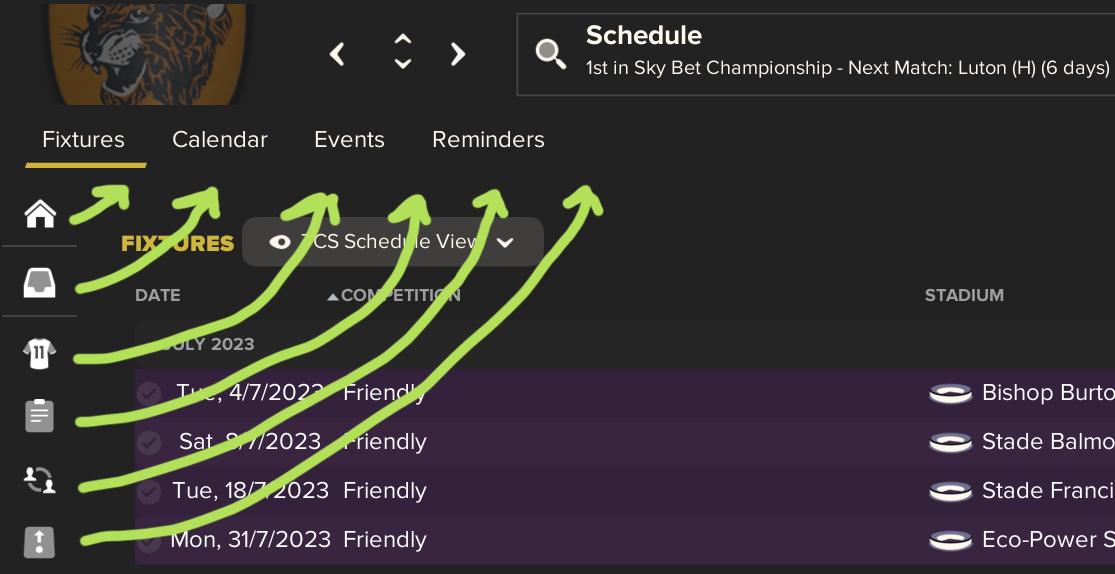
Task: Toggle the checkmark for Tue 4/7/2023 friendly
Action: tap(149, 393)
